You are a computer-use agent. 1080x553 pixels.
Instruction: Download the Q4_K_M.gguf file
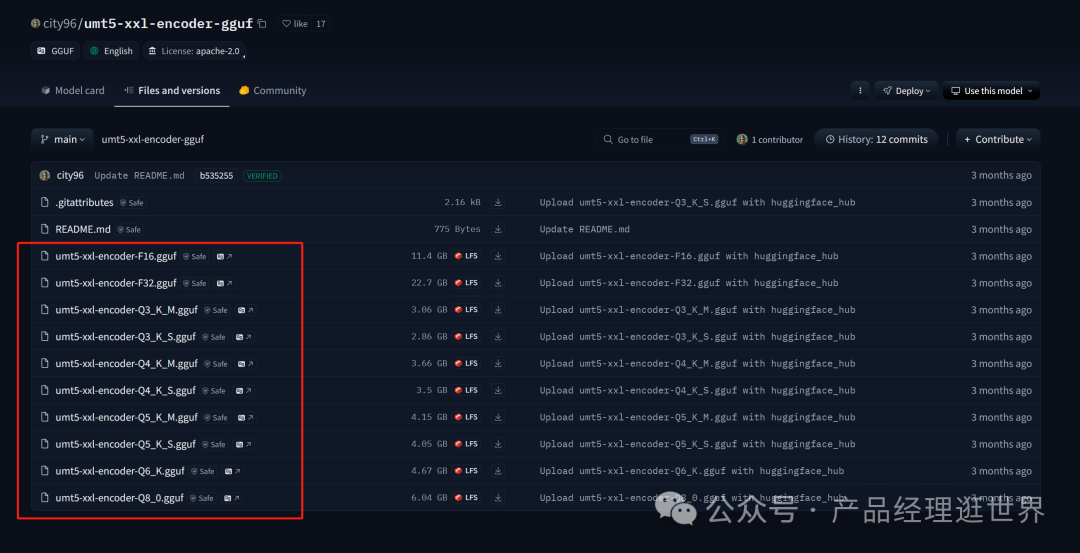pyautogui.click(x=498, y=364)
